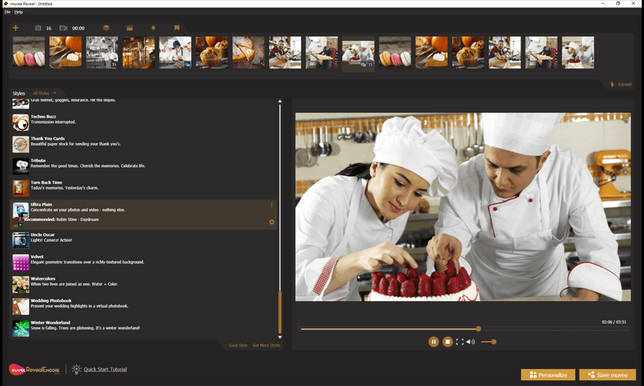Click the photo count icon in toolbar
This screenshot has width=644, height=386.
pyautogui.click(x=38, y=28)
